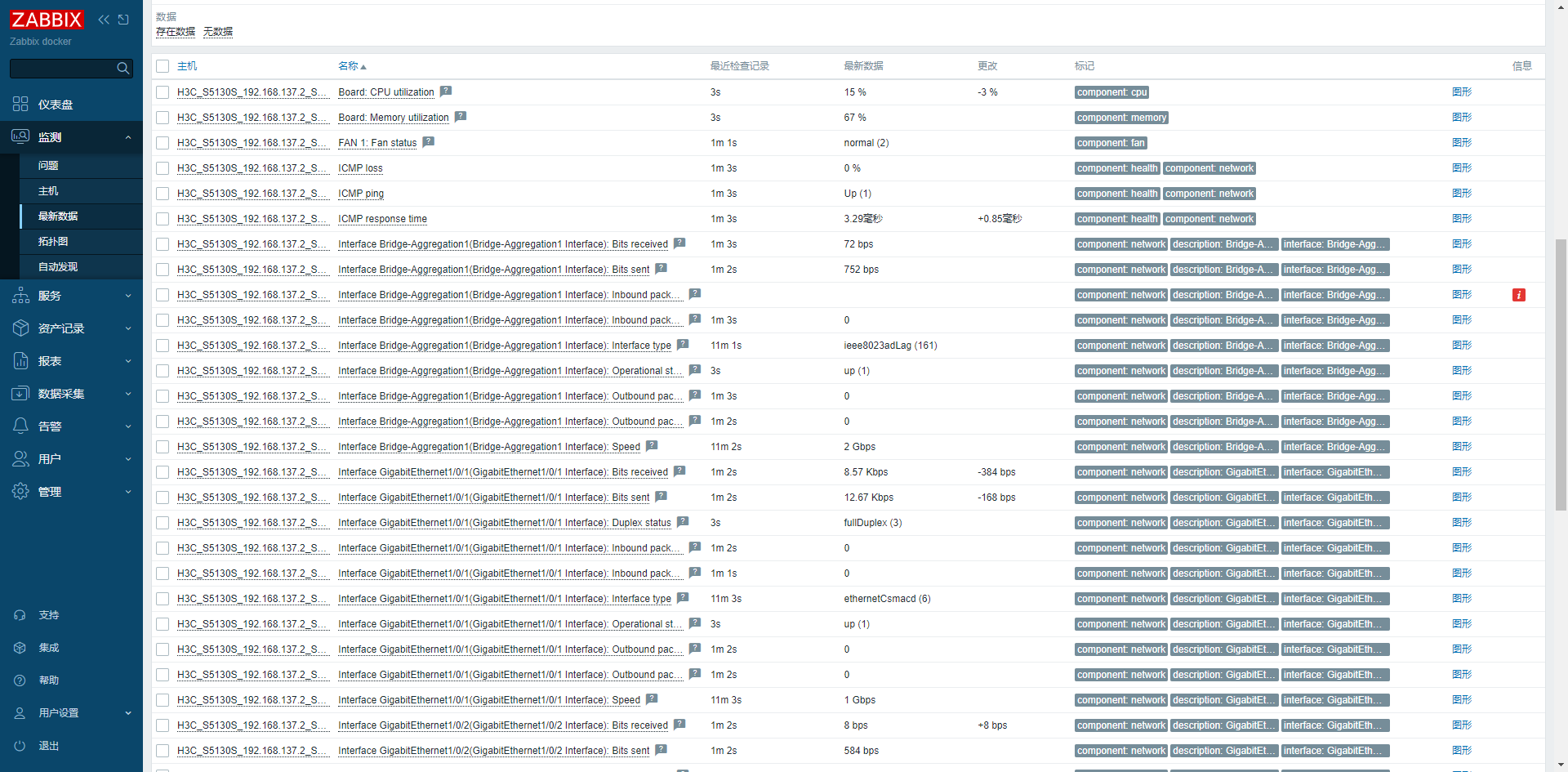Expand the Inventory (资产记录) menu chevron
Viewport: 1568px width, 772px height.
[128, 328]
